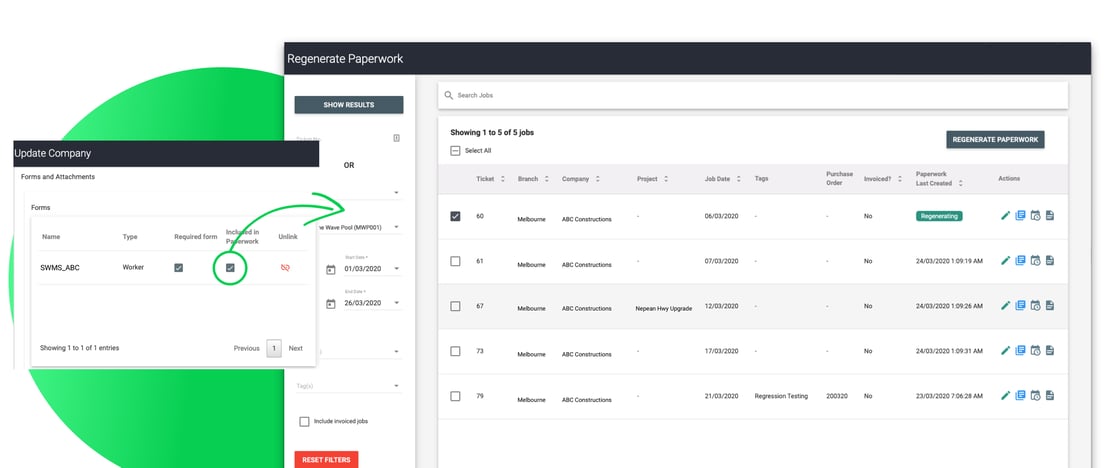Image resolution: width=1120 pixels, height=468 pixels.
Task: Uncheck the ticket 60 row checkbox
Action: pyautogui.click(x=456, y=216)
